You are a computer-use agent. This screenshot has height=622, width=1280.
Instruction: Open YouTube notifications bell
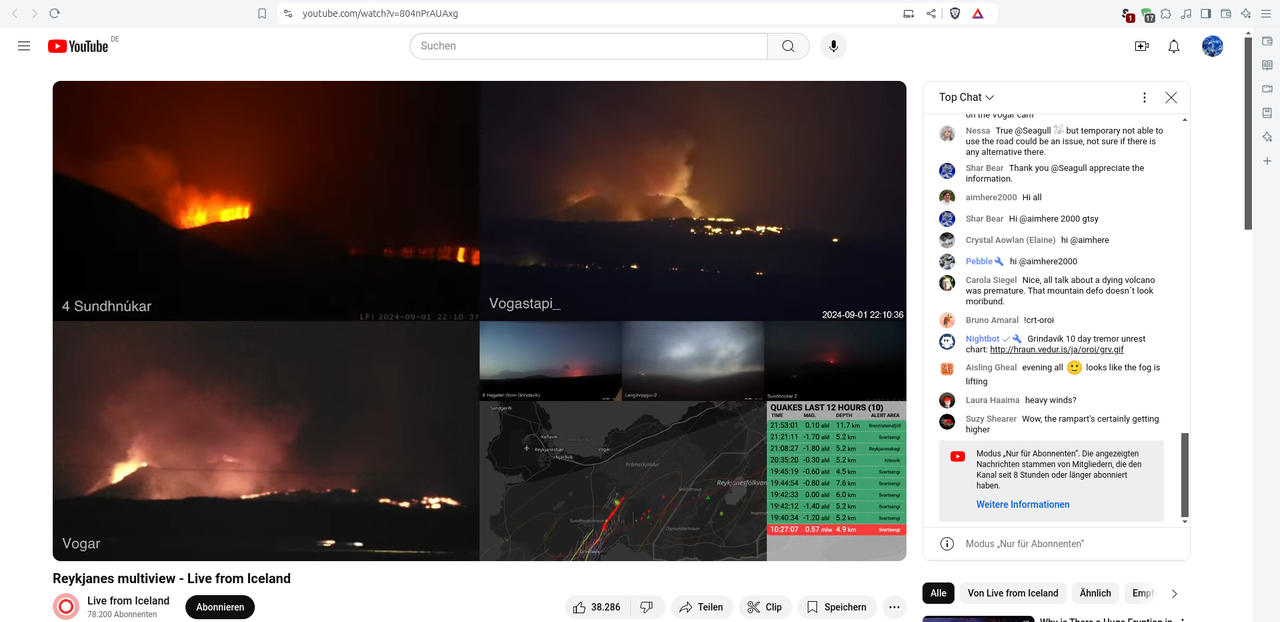pos(1174,46)
